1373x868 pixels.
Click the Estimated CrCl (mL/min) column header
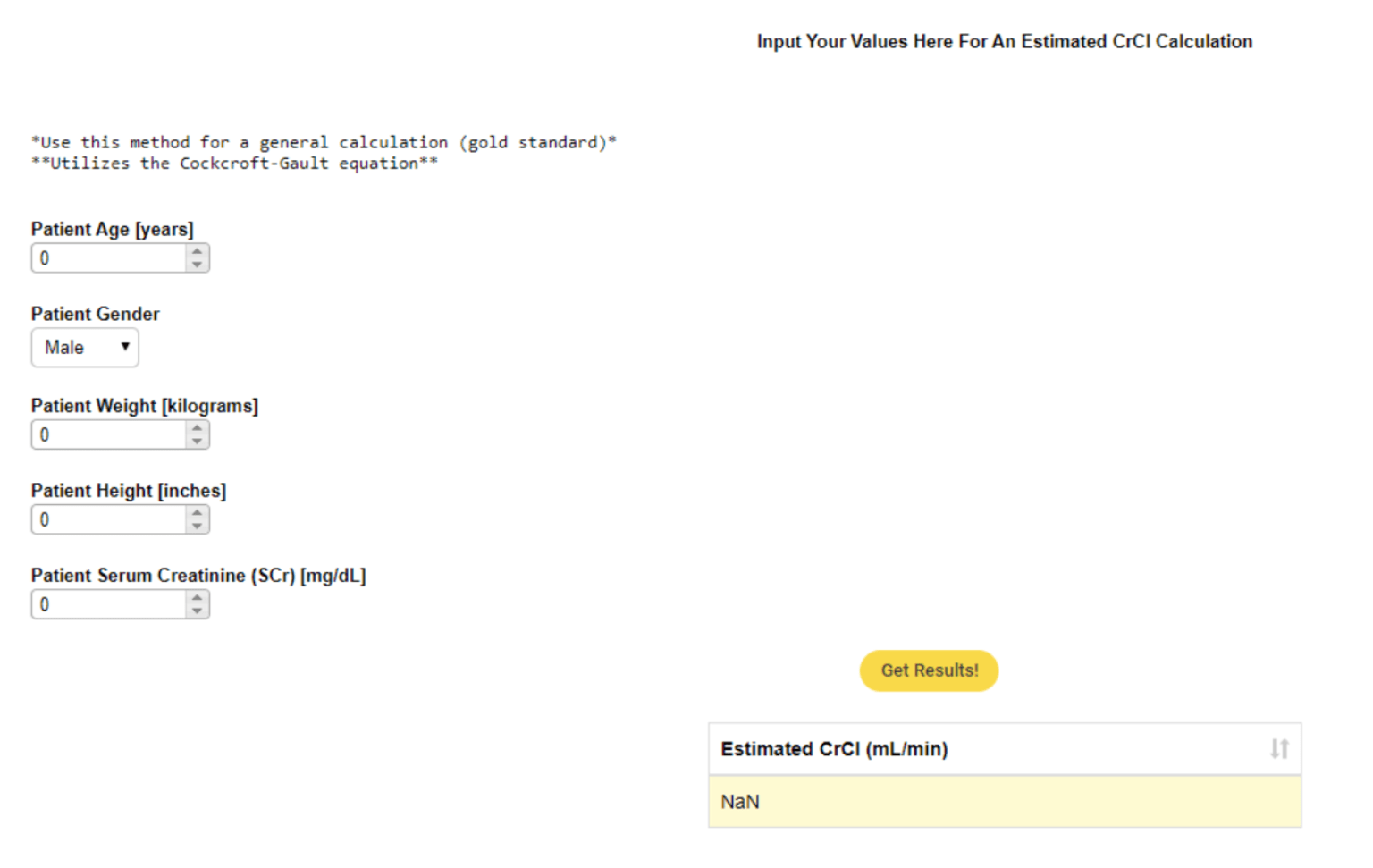(x=1005, y=749)
